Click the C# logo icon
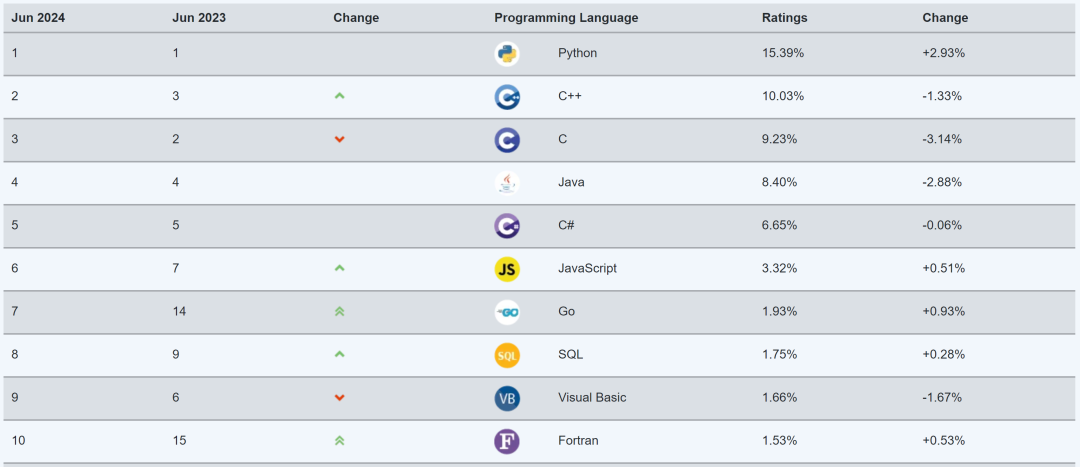1080x467 pixels. click(507, 226)
